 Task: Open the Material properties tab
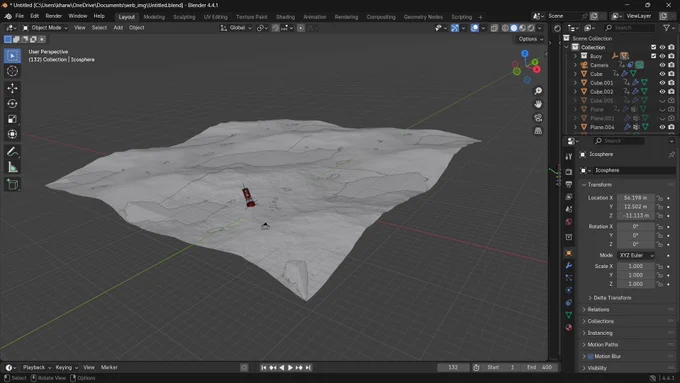[x=569, y=327]
